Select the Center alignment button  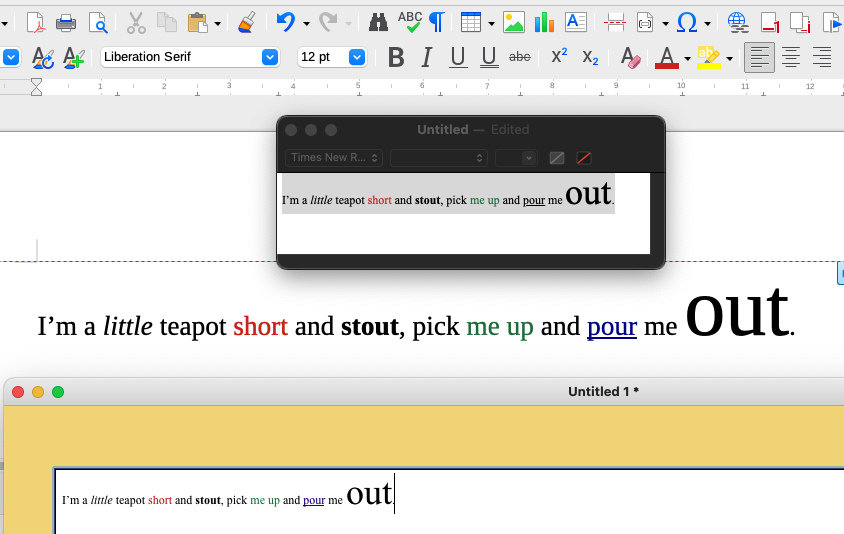click(x=791, y=58)
